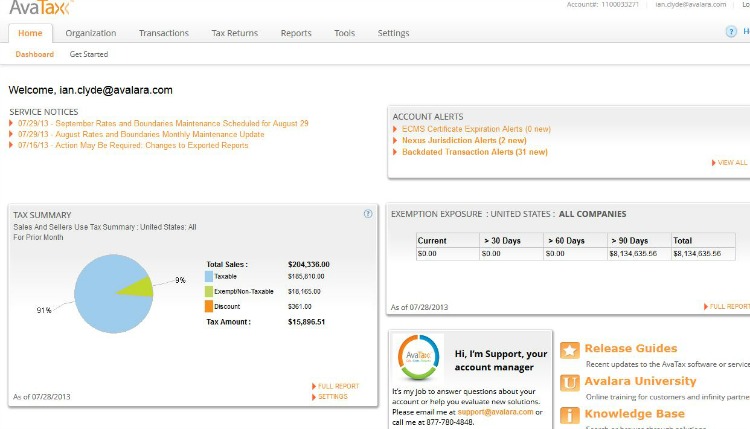
Task: Click the Taxable blue legend swatch
Action: tap(210, 276)
